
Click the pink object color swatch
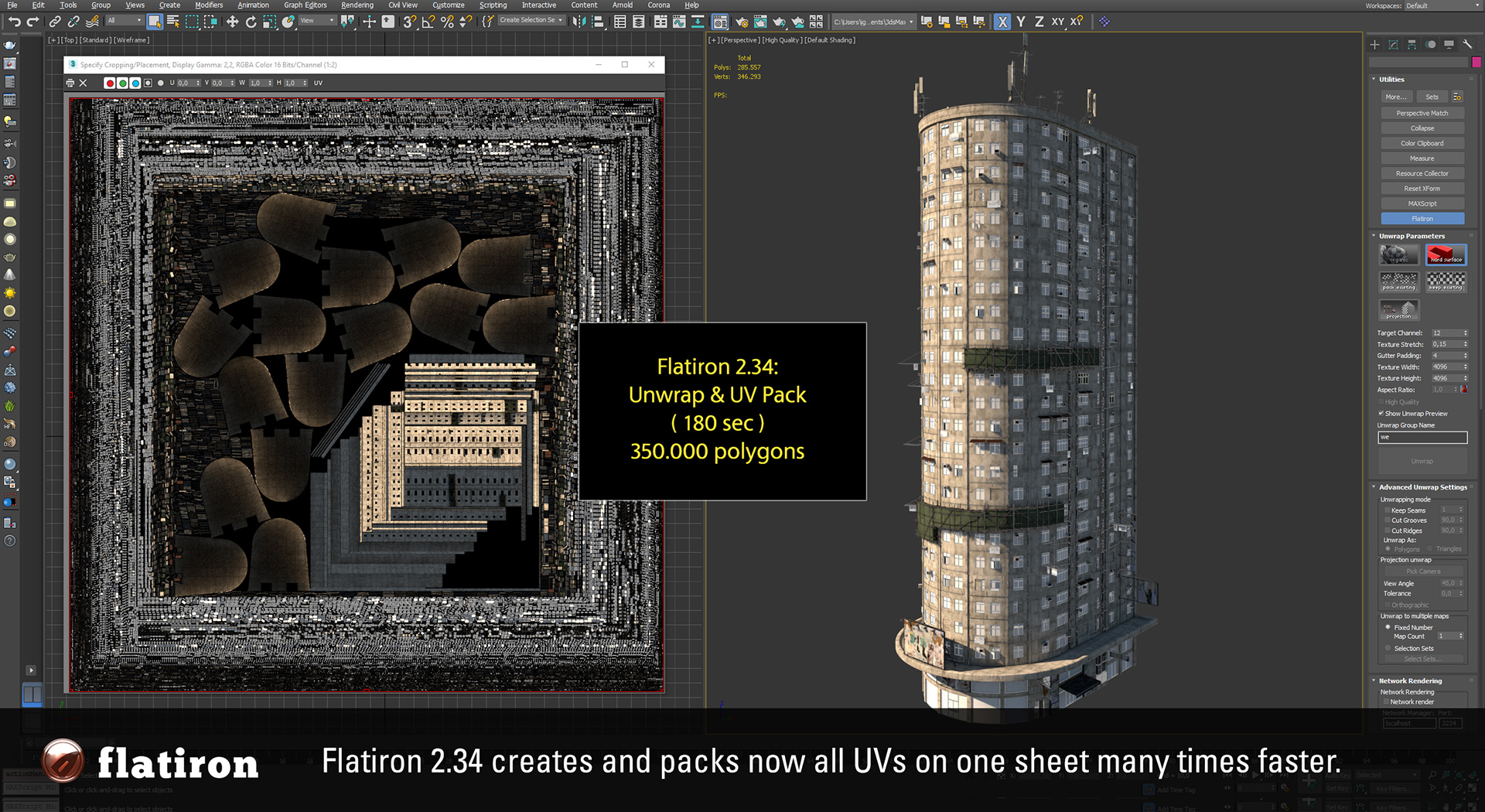1476,63
